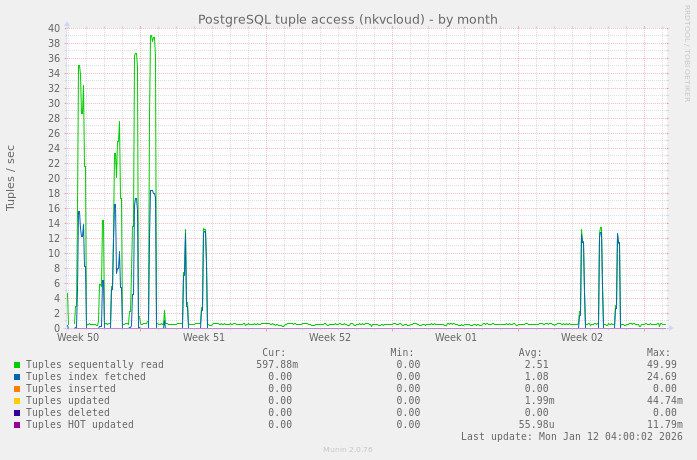Click the Last update timestamp text
This screenshot has width=697, height=460.
tap(572, 436)
